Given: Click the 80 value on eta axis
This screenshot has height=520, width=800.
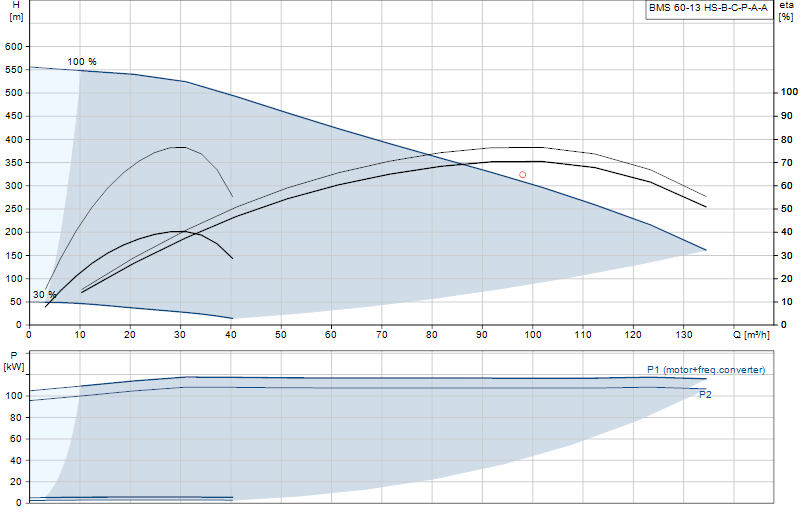Looking at the screenshot, I should [787, 139].
